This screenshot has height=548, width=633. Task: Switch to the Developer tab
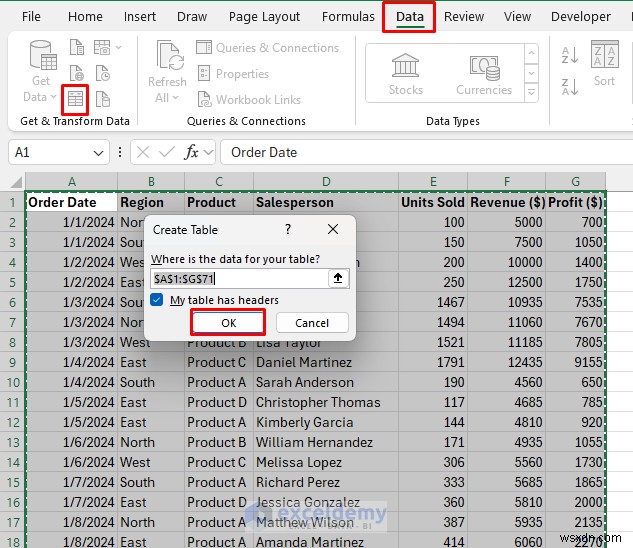pyautogui.click(x=581, y=17)
